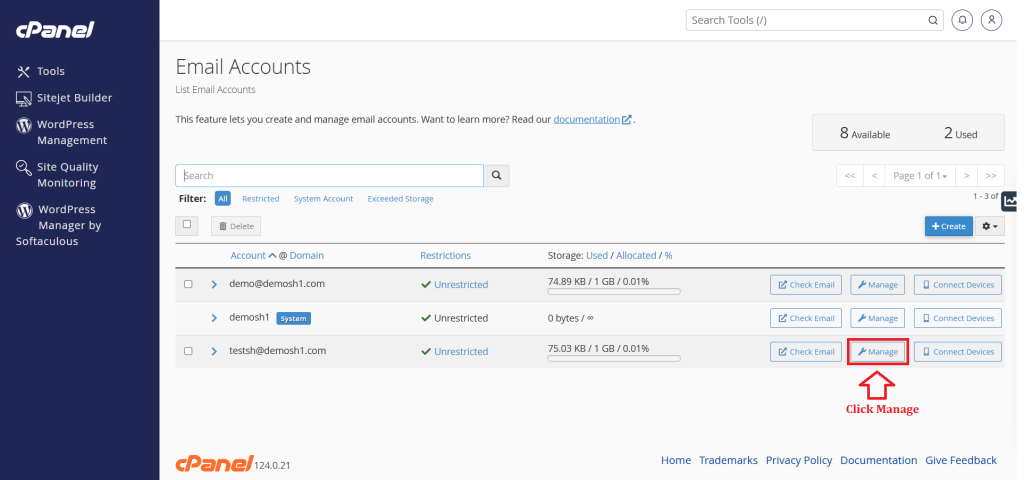Sort by storage Used header

coord(597,255)
